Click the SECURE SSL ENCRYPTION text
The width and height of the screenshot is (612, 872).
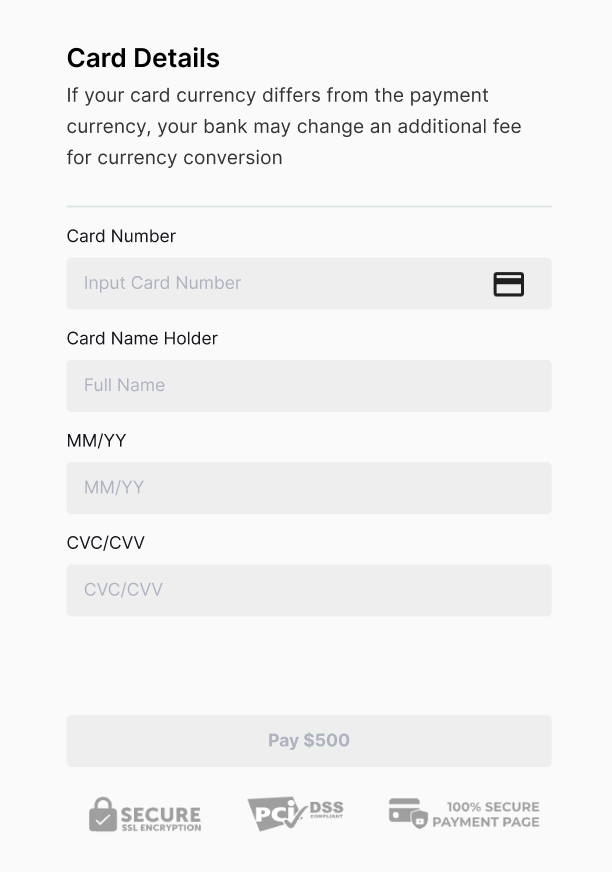(161, 819)
